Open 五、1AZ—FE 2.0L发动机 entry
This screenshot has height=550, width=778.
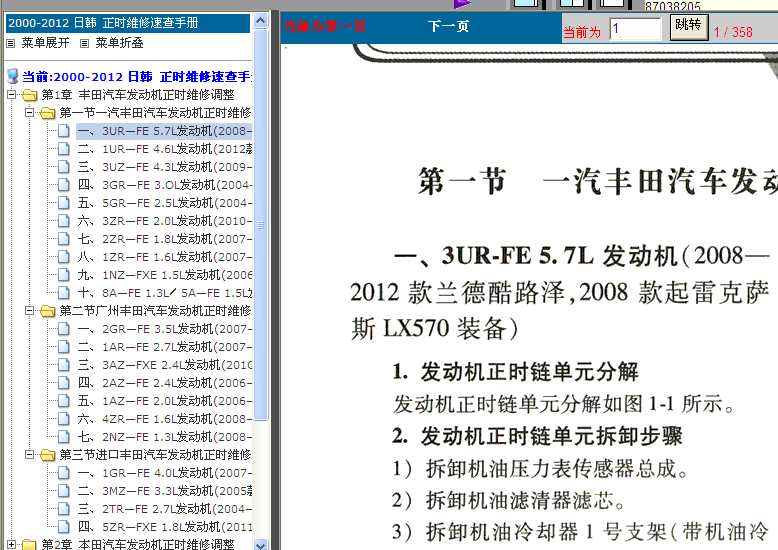pos(164,401)
